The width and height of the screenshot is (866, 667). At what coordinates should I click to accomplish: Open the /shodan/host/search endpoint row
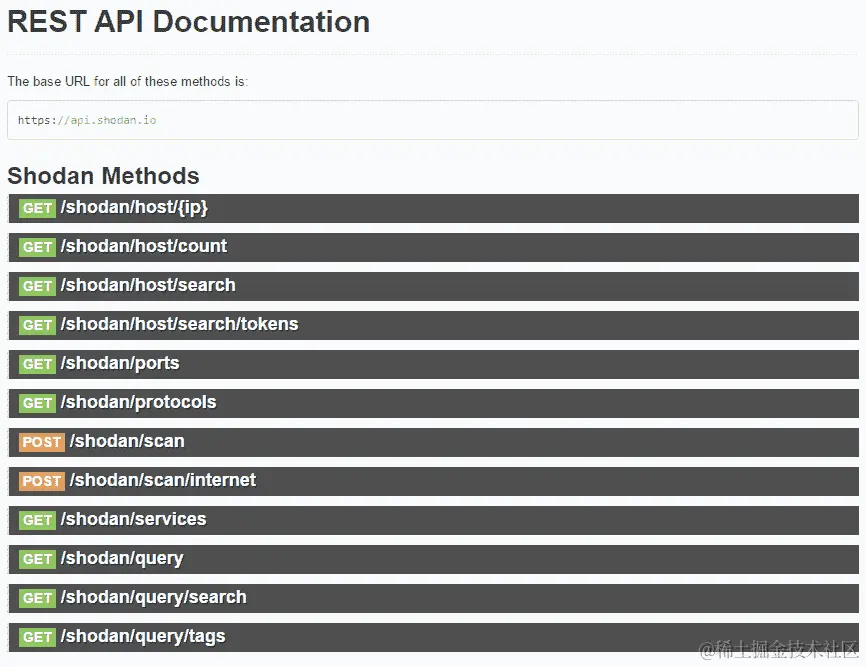coord(434,286)
